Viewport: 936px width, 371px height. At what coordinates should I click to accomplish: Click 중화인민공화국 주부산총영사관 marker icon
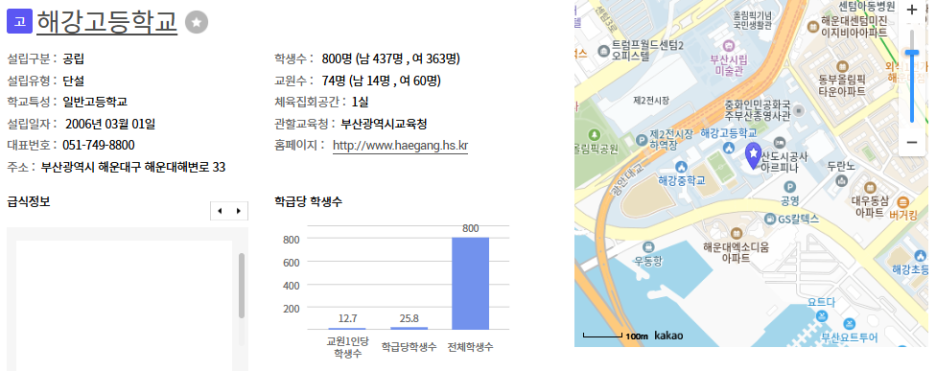click(x=799, y=111)
